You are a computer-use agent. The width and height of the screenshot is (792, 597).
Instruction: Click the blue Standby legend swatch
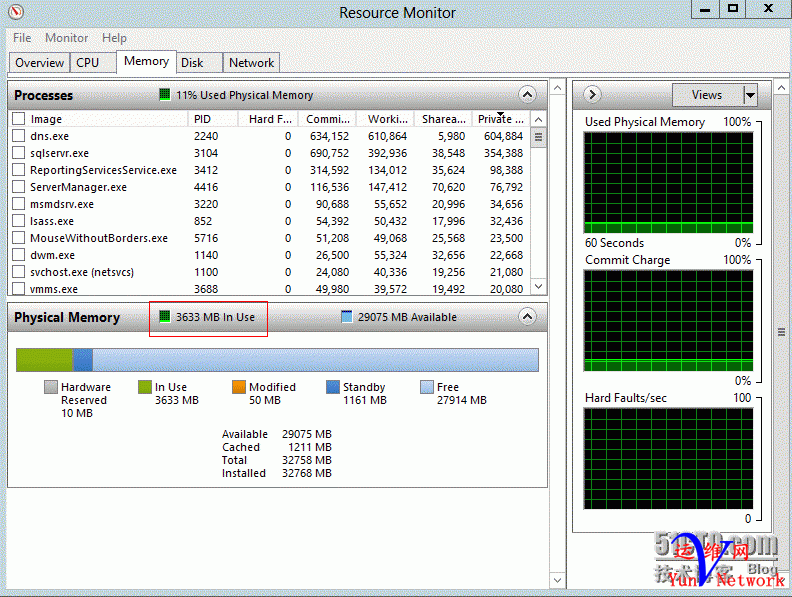point(332,387)
